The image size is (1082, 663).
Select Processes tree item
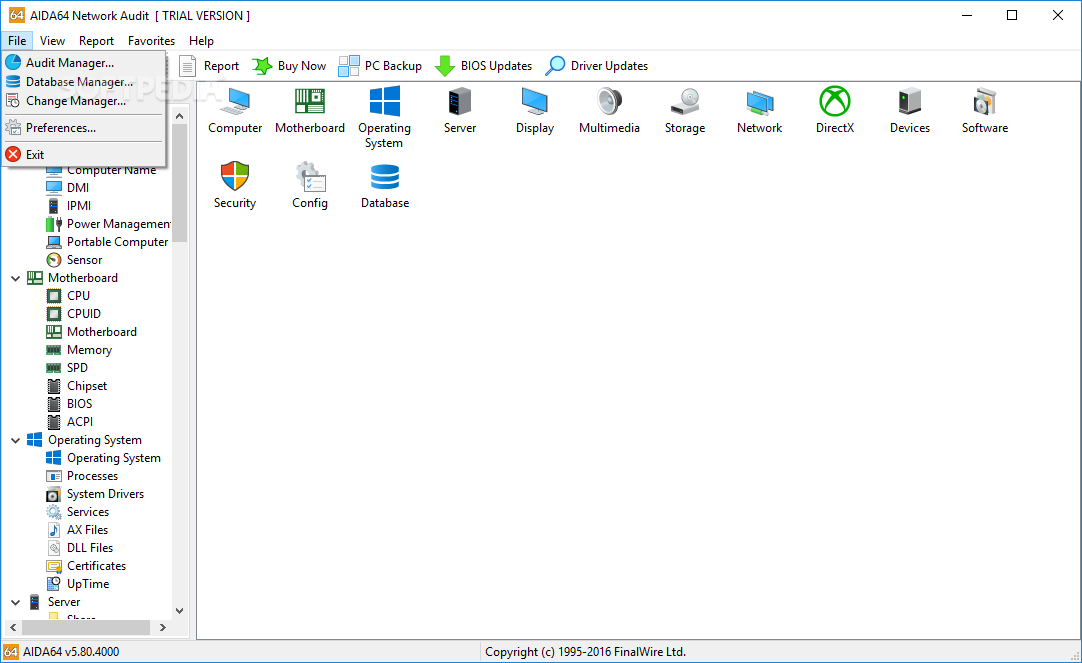click(x=82, y=476)
